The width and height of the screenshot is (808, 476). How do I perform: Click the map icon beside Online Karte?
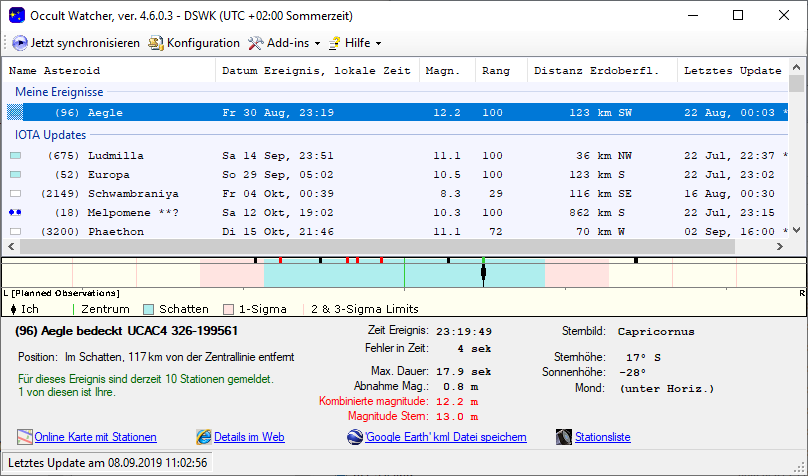[25, 437]
